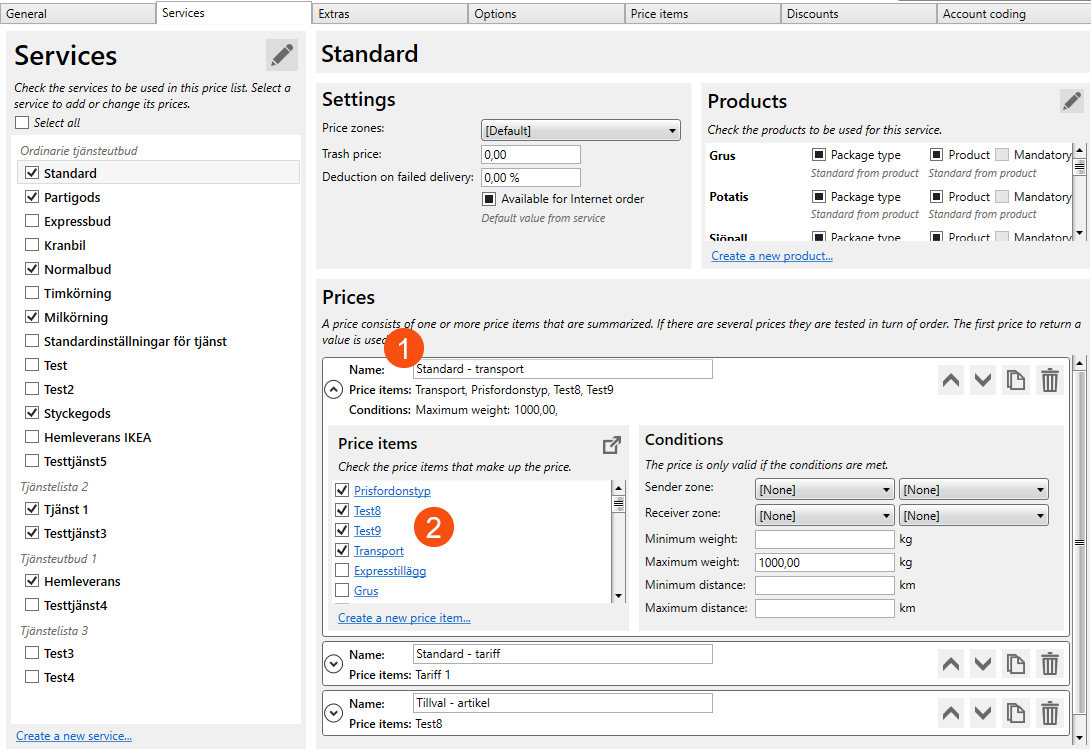Delete the Standard - transport price

pyautogui.click(x=1049, y=380)
